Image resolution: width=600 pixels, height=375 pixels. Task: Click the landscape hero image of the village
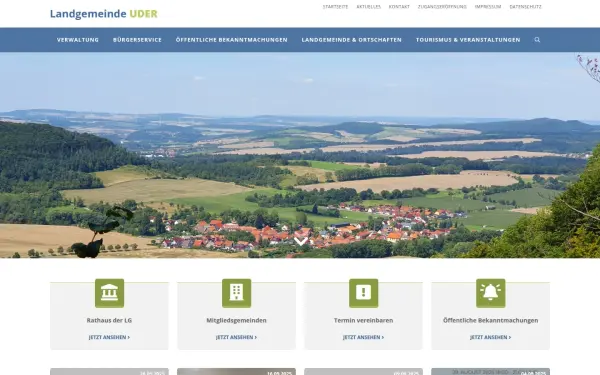300,155
